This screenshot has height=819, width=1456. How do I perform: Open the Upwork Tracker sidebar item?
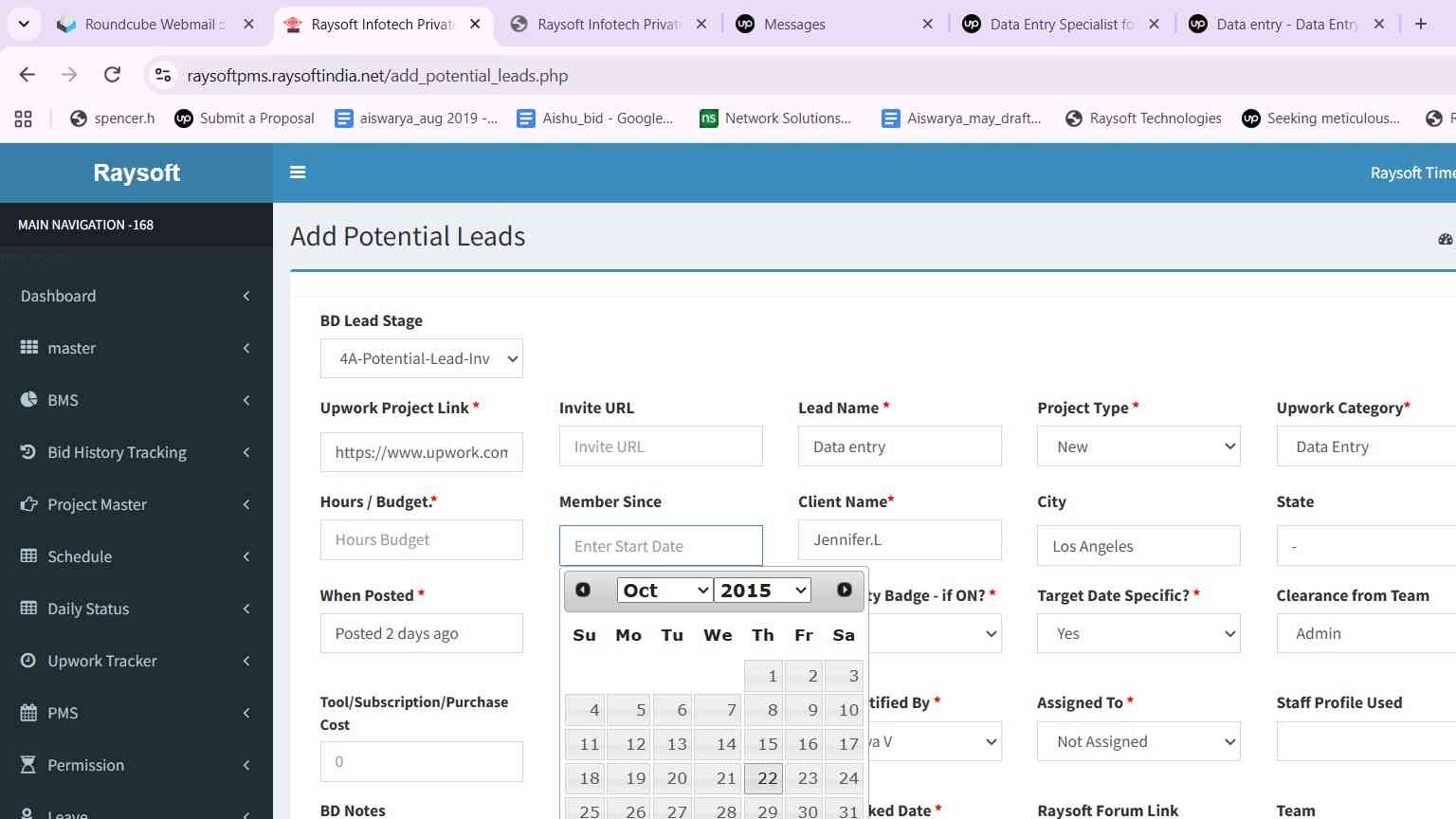pos(136,661)
